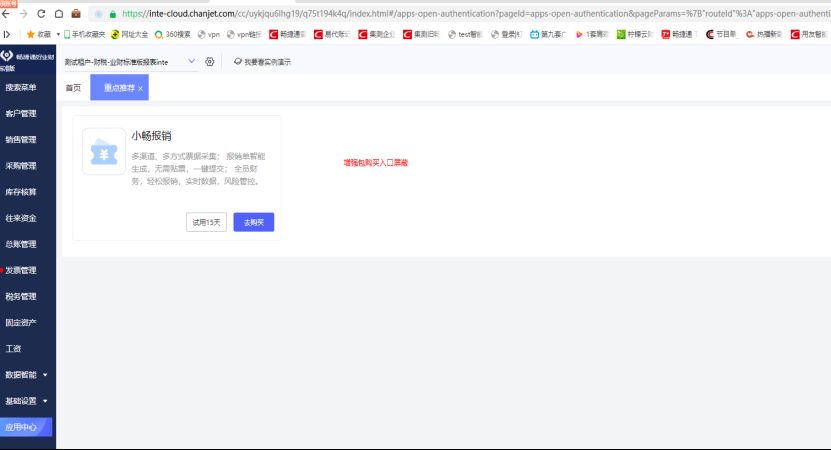Click the 畅捷通 logo in sidebar

pyautogui.click(x=7, y=60)
